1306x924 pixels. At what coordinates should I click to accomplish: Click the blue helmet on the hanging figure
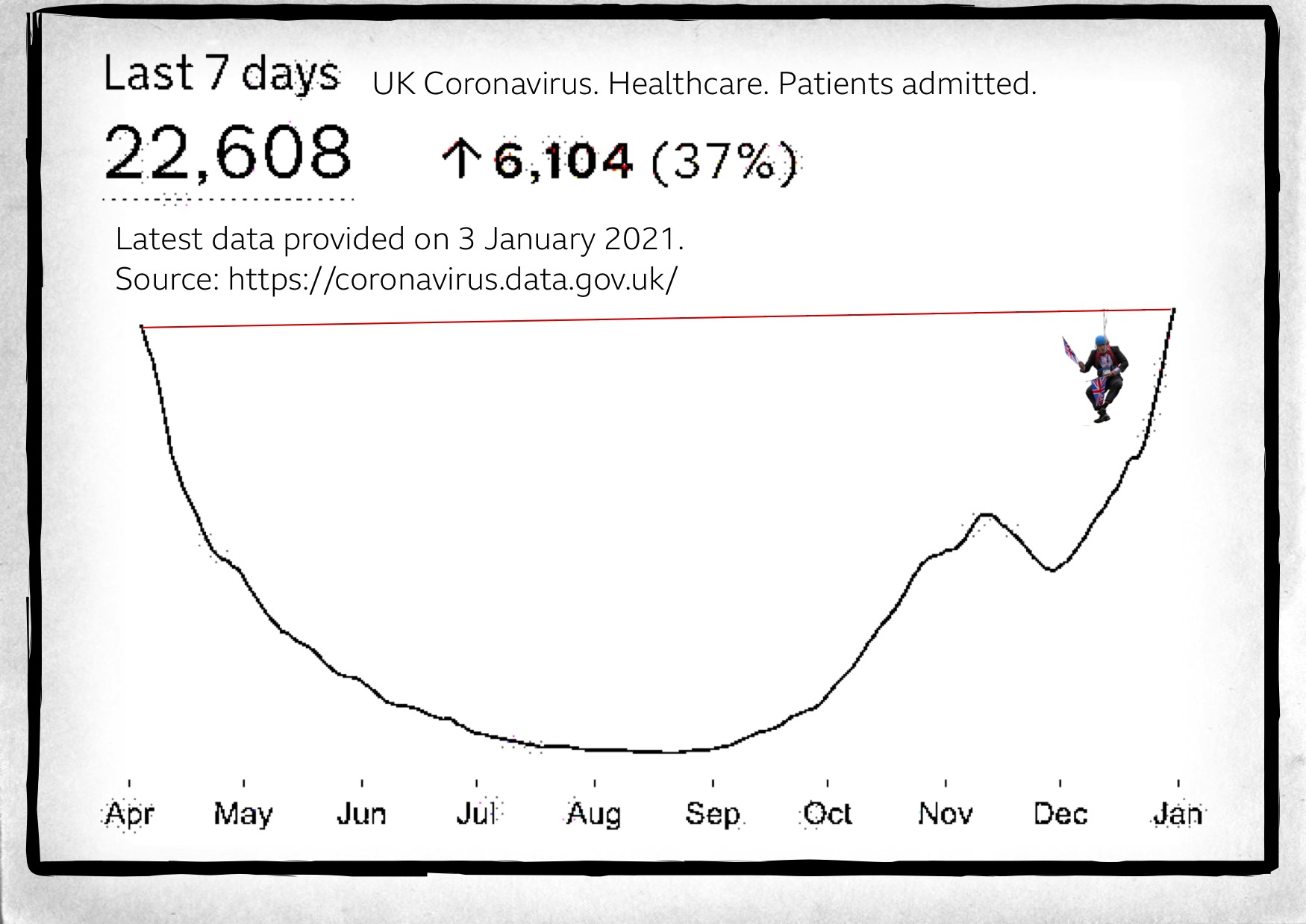coord(1102,340)
